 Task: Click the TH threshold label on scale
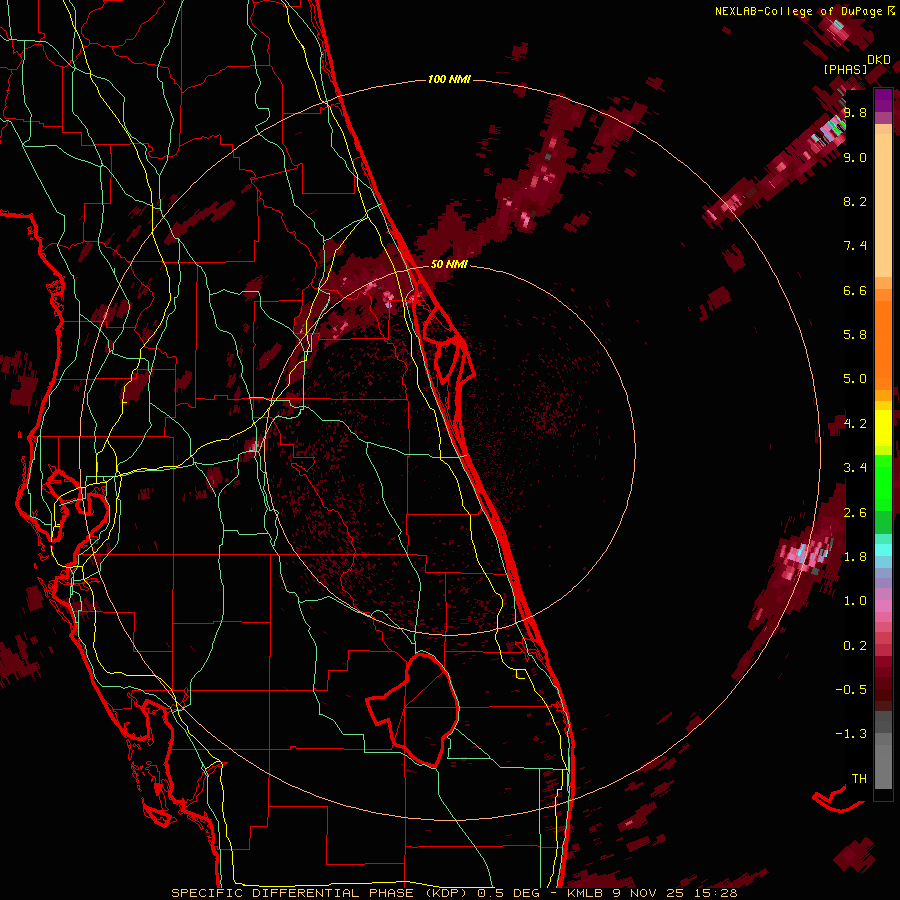pos(859,779)
